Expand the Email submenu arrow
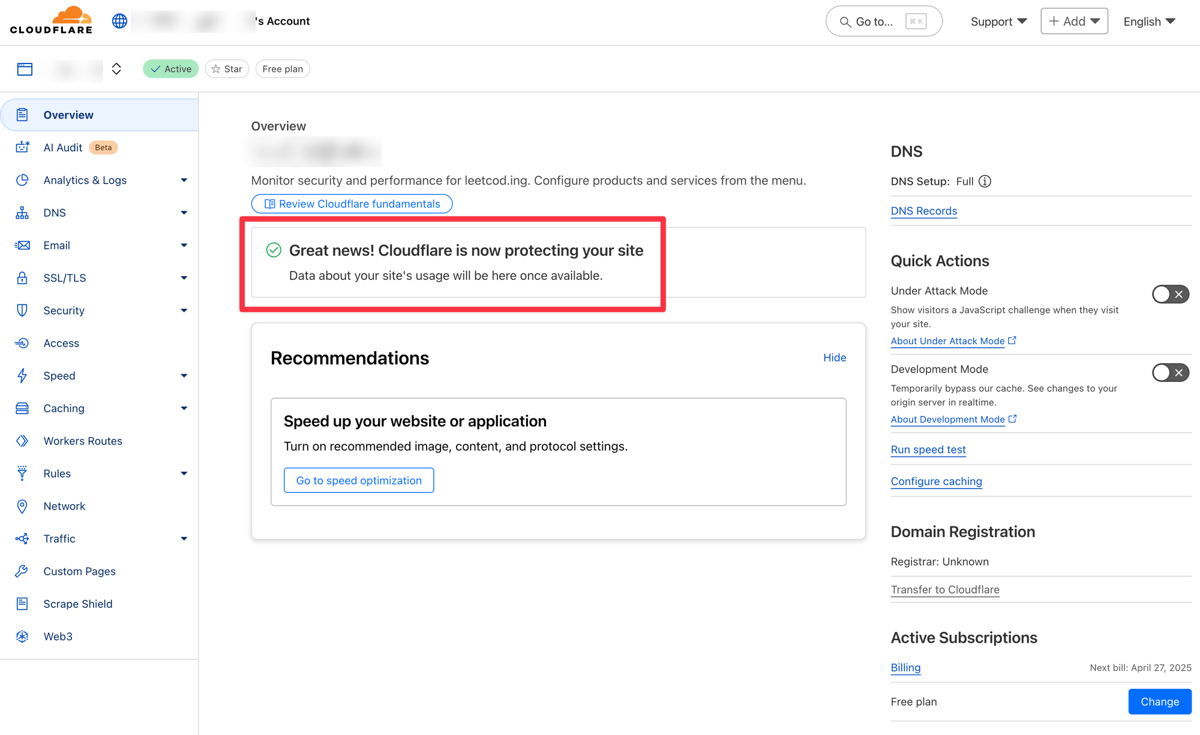 (x=184, y=245)
